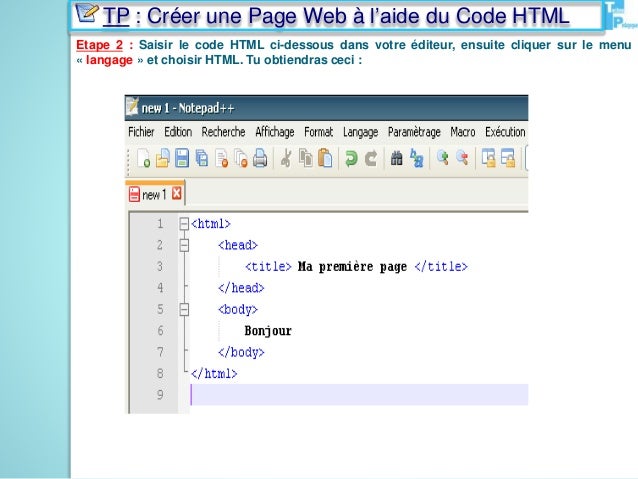This screenshot has height=479, width=638.
Task: Open the Edition menu
Action: click(178, 132)
